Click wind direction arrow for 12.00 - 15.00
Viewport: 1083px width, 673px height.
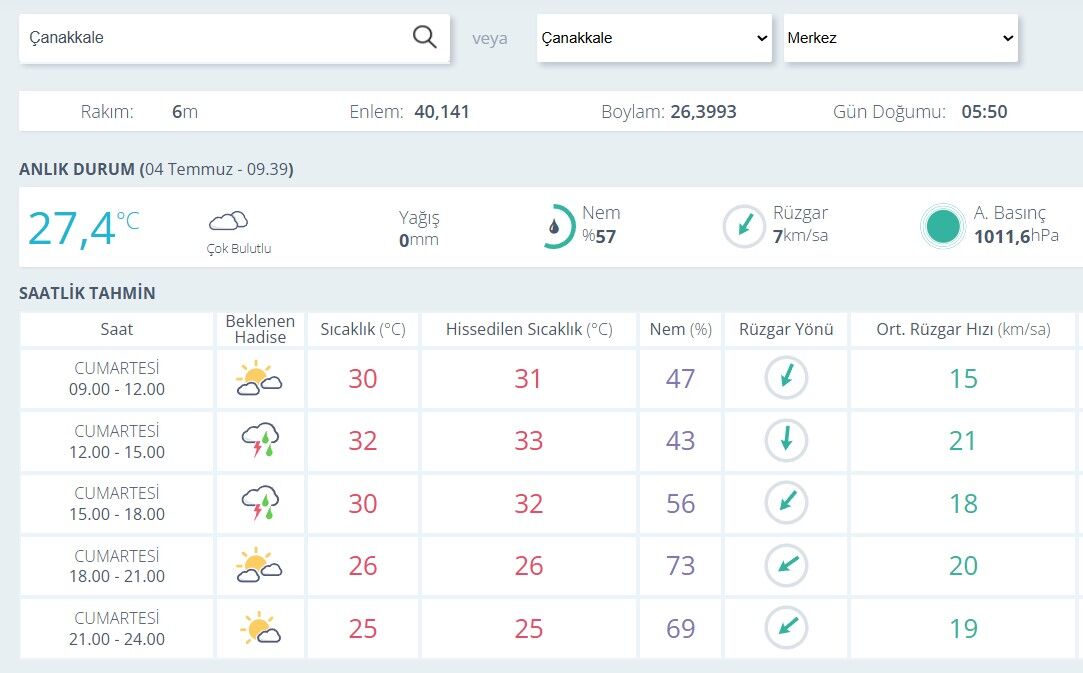[786, 440]
